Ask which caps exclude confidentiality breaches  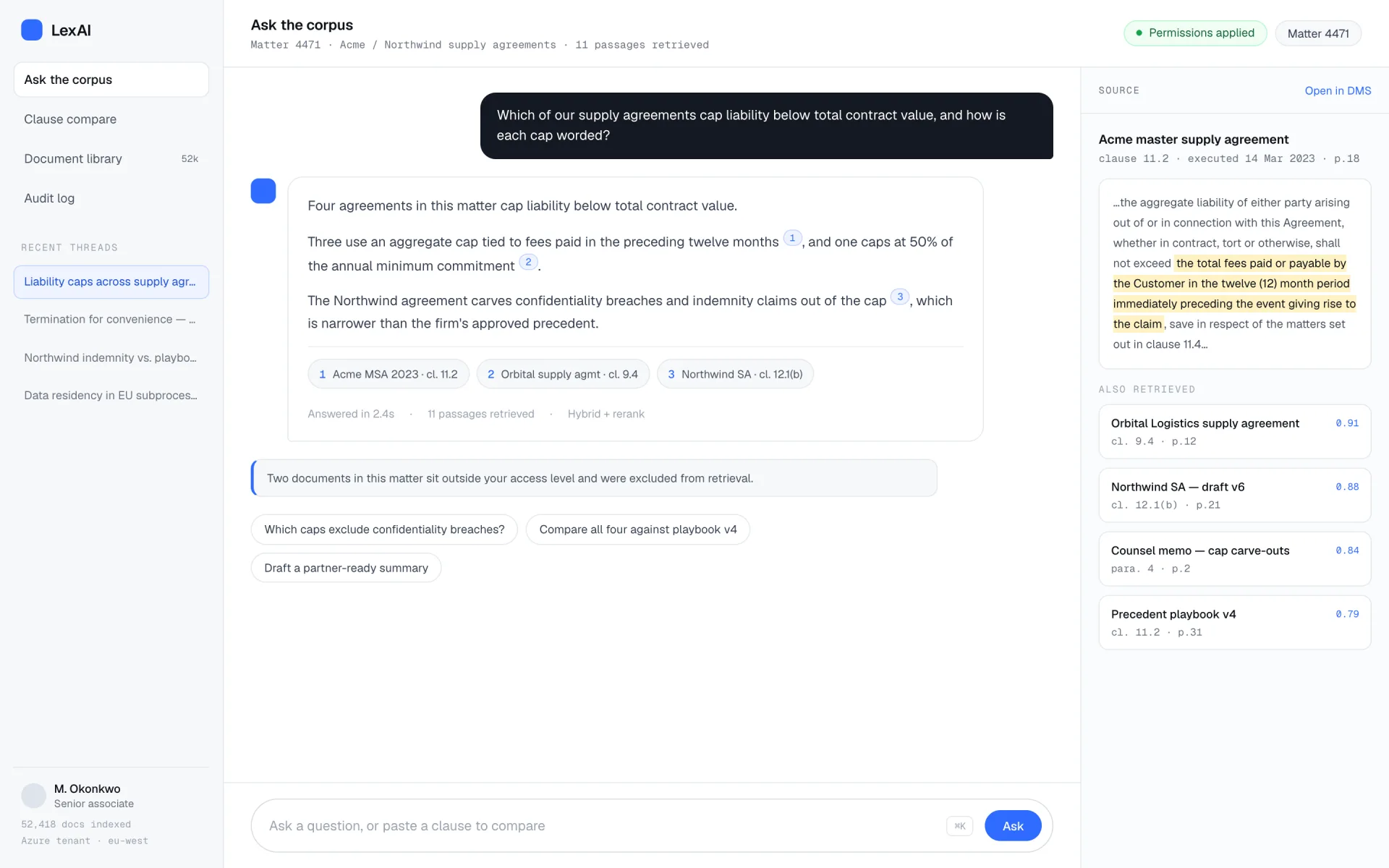[384, 529]
